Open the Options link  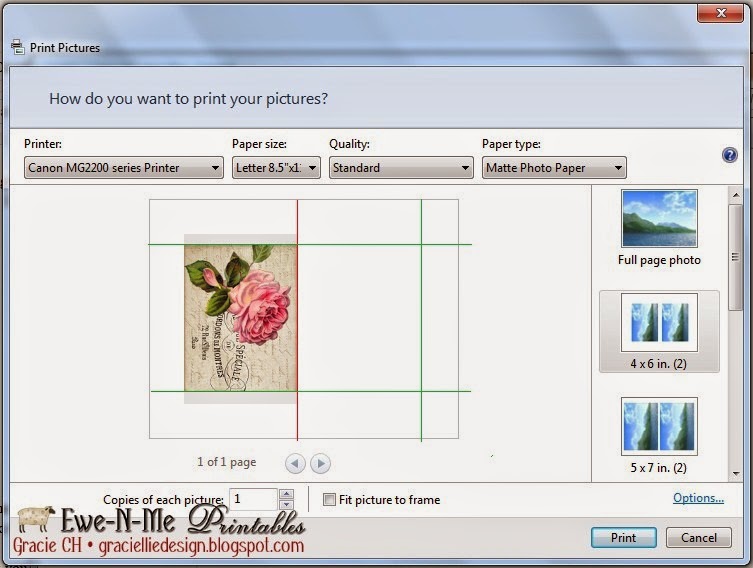coord(698,498)
